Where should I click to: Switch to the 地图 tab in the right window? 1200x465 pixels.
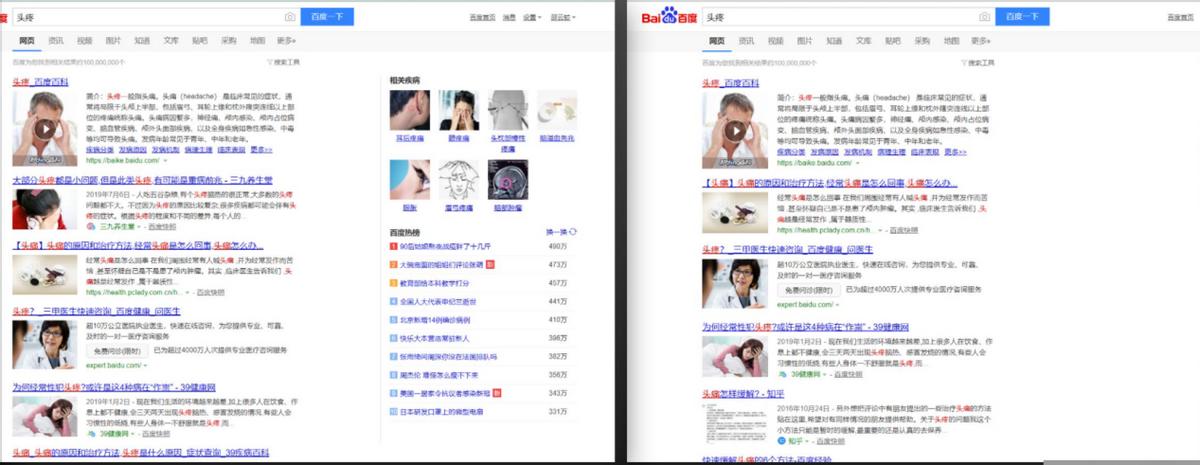pyautogui.click(x=951, y=41)
